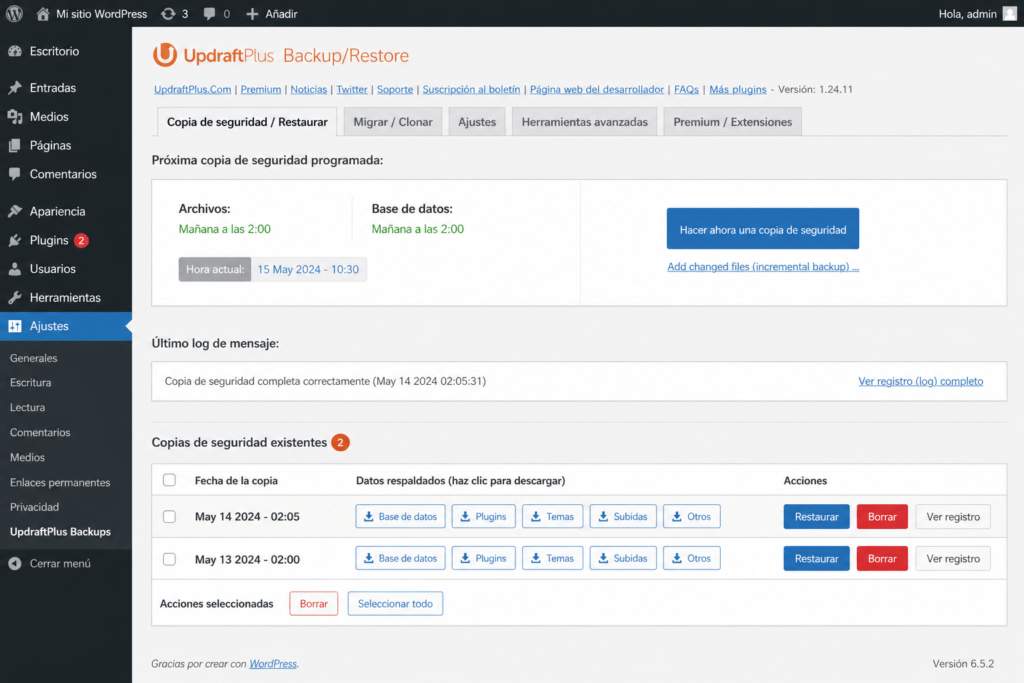The height and width of the screenshot is (683, 1024).
Task: Open the Más plugins link
Action: tap(738, 89)
